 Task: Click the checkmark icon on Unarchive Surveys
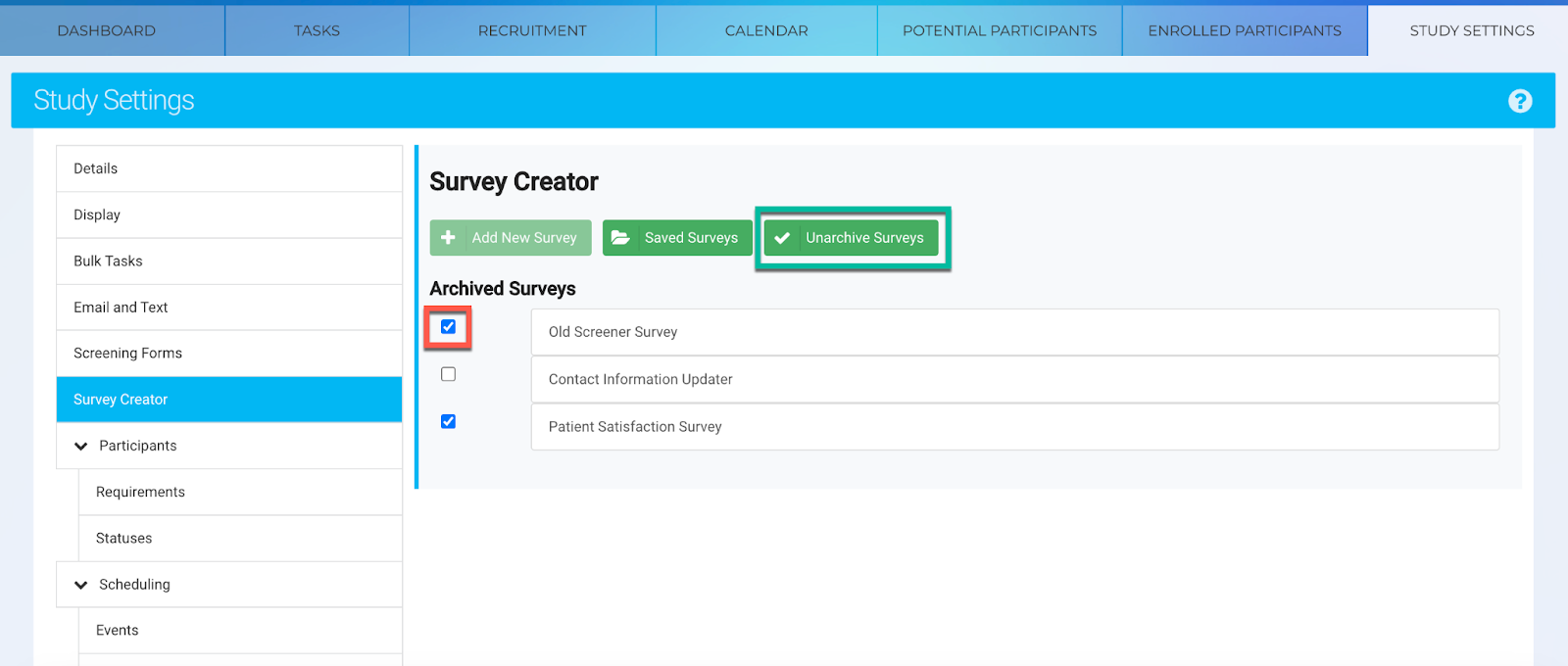click(x=782, y=238)
